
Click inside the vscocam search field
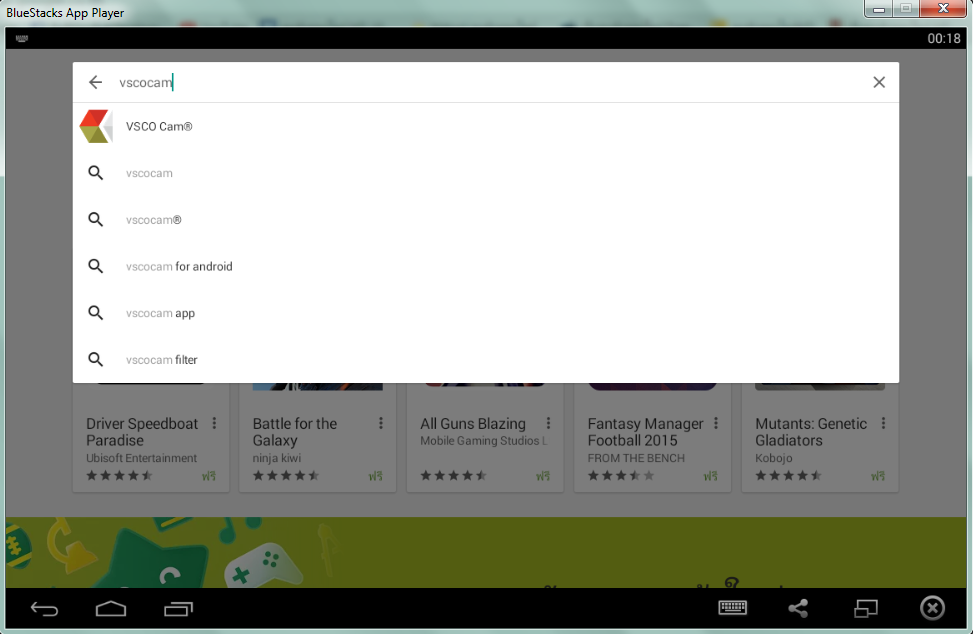pyautogui.click(x=484, y=83)
